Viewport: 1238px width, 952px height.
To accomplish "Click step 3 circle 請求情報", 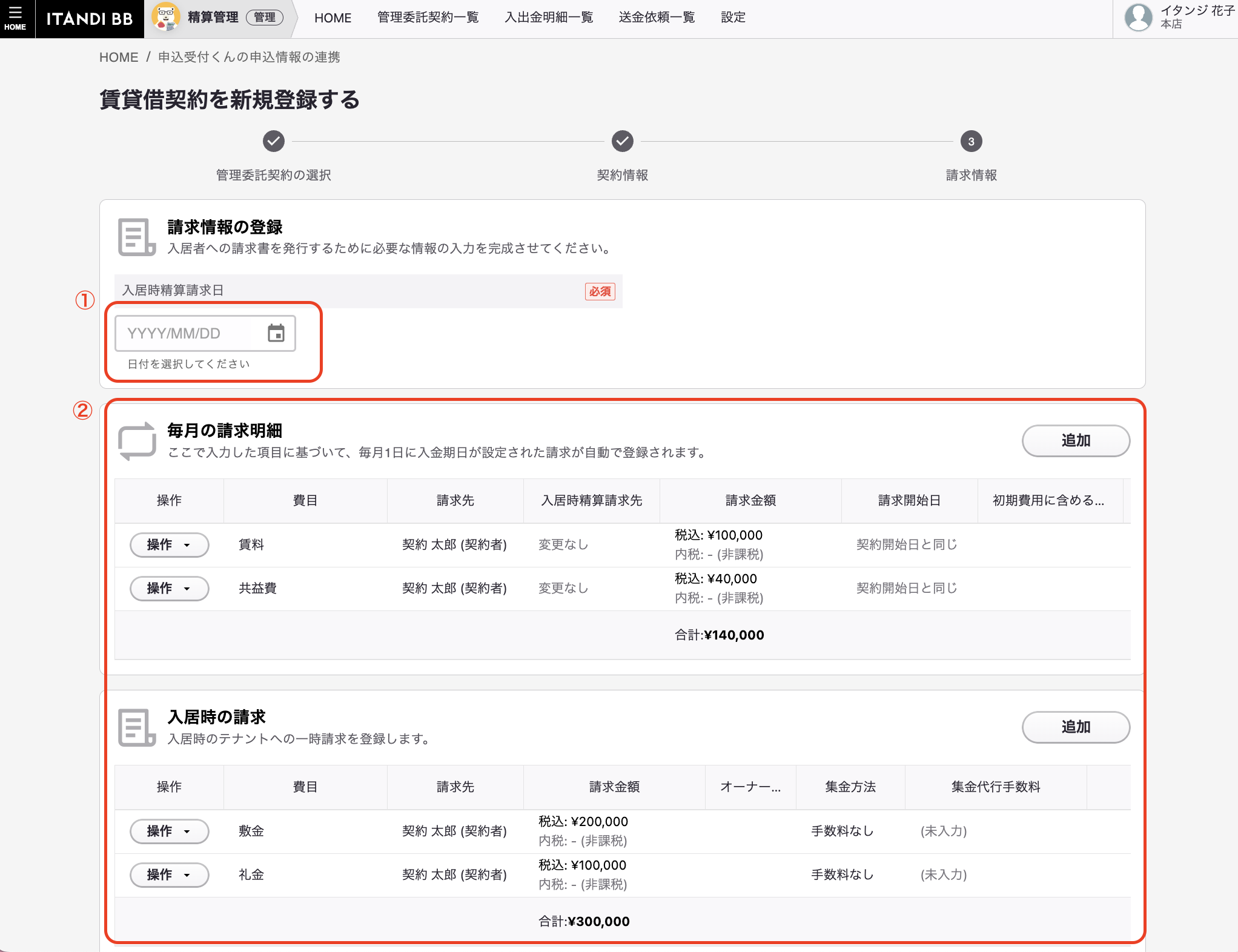I will [x=971, y=142].
